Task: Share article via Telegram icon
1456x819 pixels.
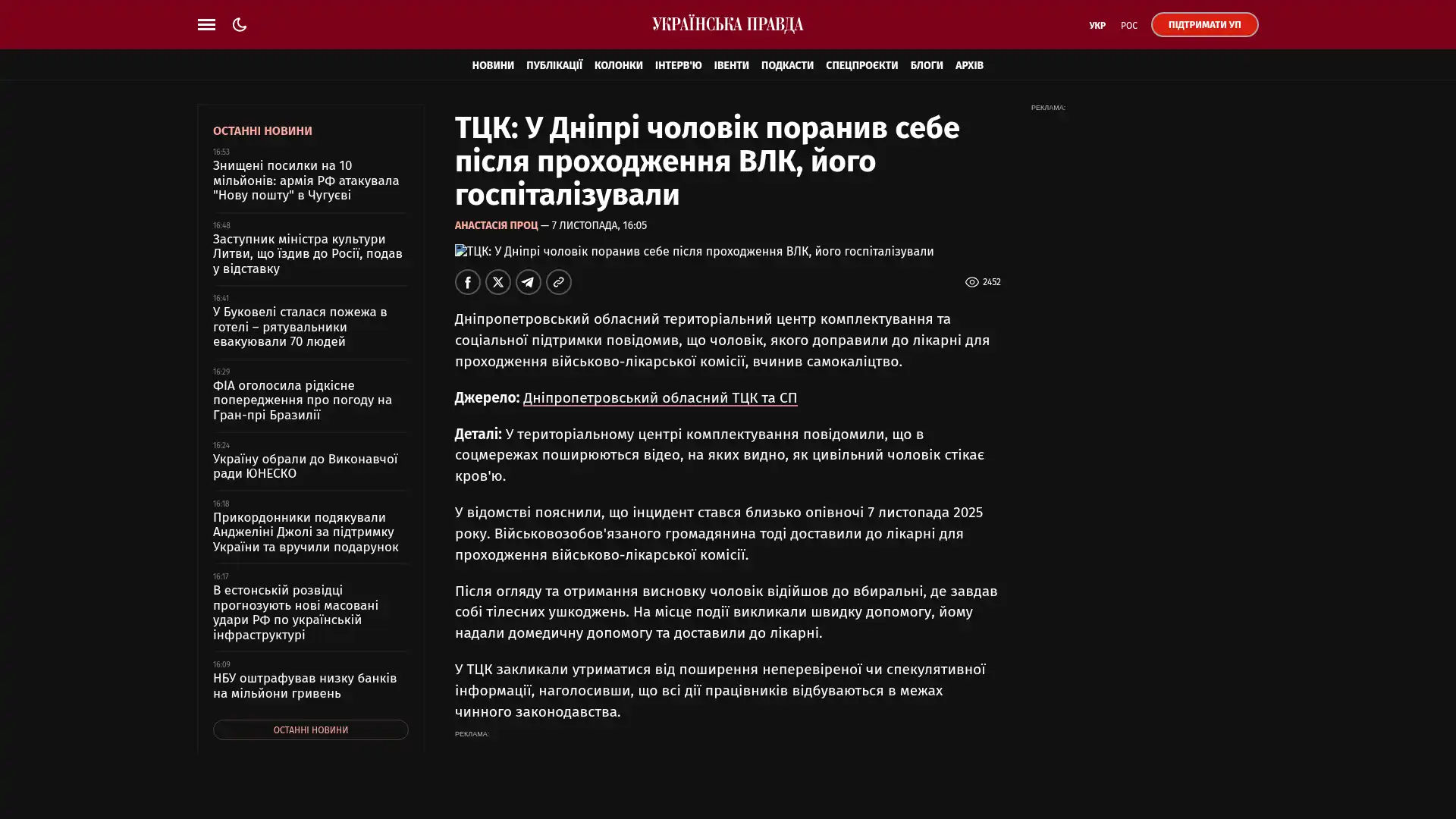Action: click(x=528, y=282)
